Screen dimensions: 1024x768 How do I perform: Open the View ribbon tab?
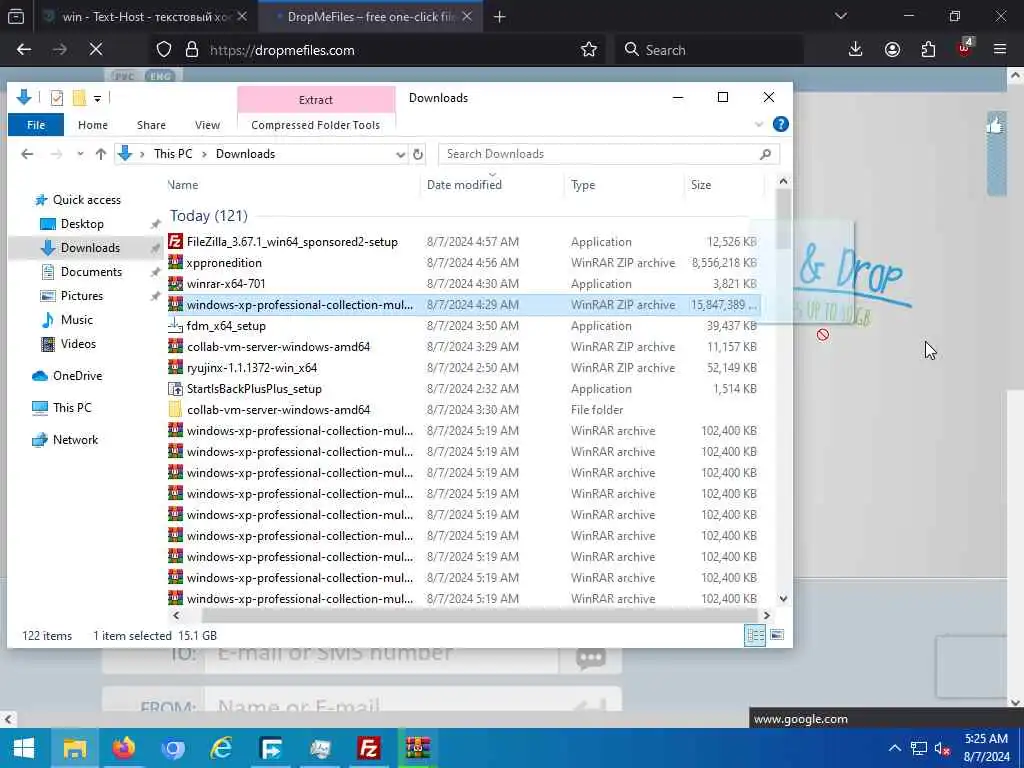(x=207, y=125)
